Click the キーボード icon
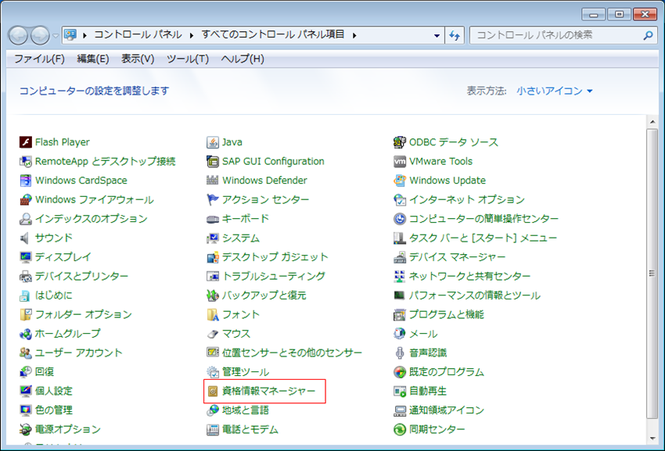The width and height of the screenshot is (665, 451). tap(212, 219)
